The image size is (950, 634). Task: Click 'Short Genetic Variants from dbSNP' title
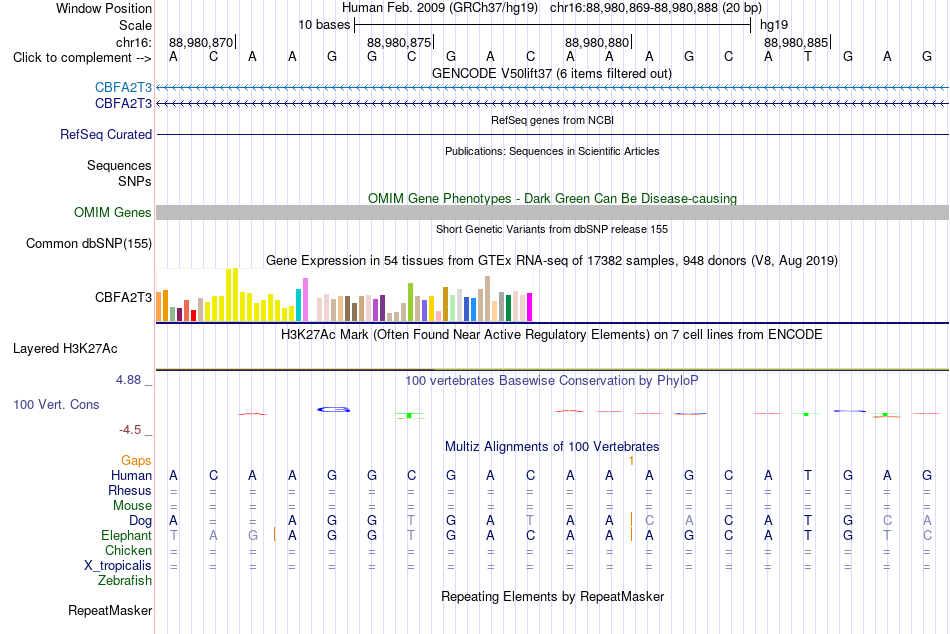pyautogui.click(x=551, y=229)
